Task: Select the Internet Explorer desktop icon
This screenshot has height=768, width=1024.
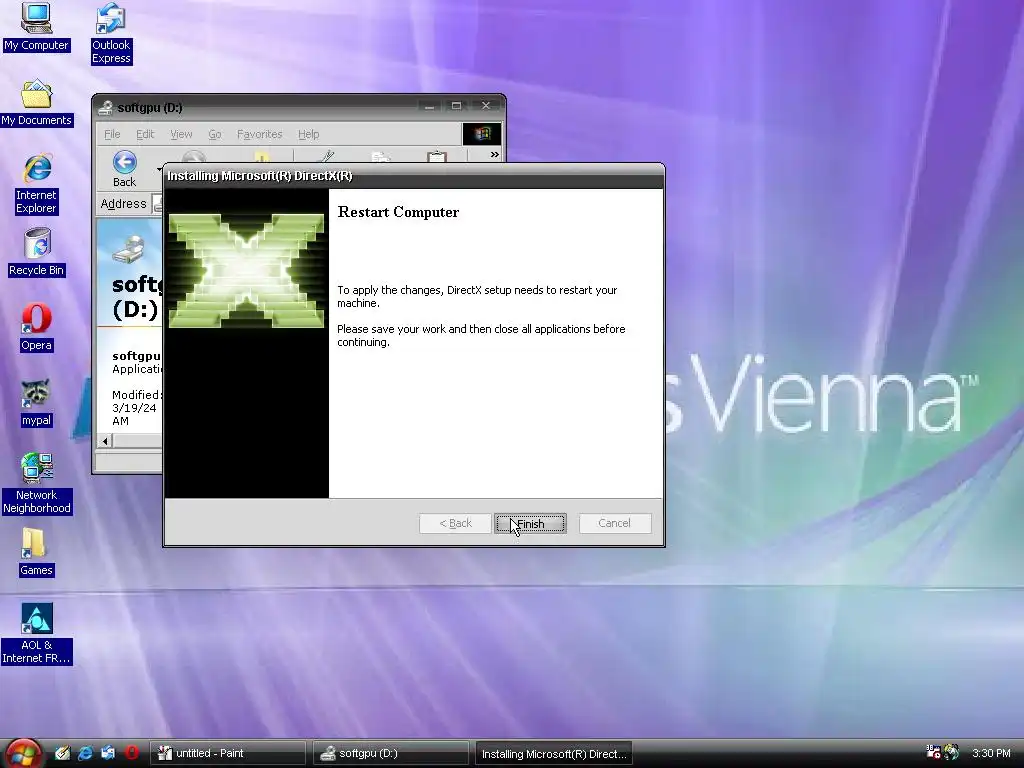Action: pos(37,184)
